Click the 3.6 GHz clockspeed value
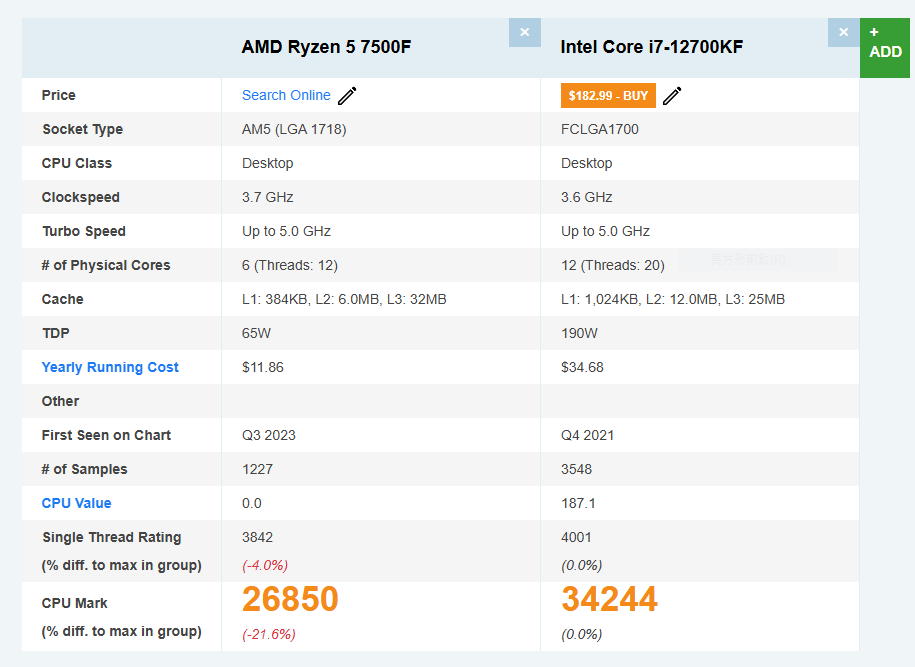Screen dimensions: 915x667 [x=586, y=197]
